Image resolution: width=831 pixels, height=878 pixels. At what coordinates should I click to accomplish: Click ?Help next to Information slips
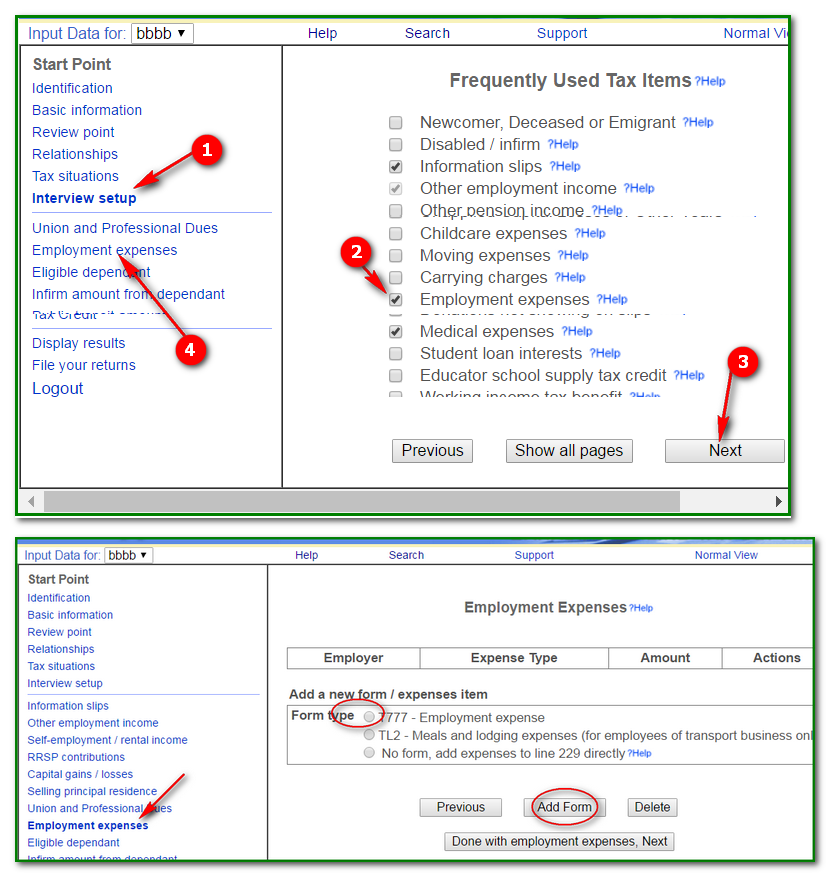[x=564, y=166]
